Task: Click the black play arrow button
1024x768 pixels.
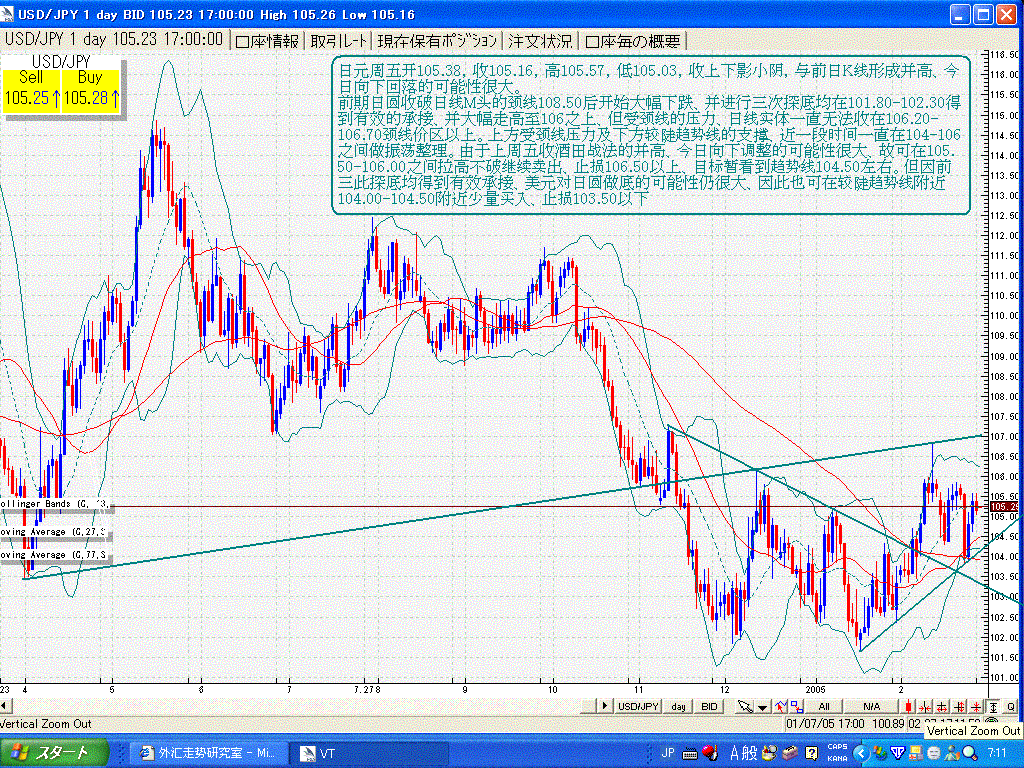Action: (x=603, y=707)
